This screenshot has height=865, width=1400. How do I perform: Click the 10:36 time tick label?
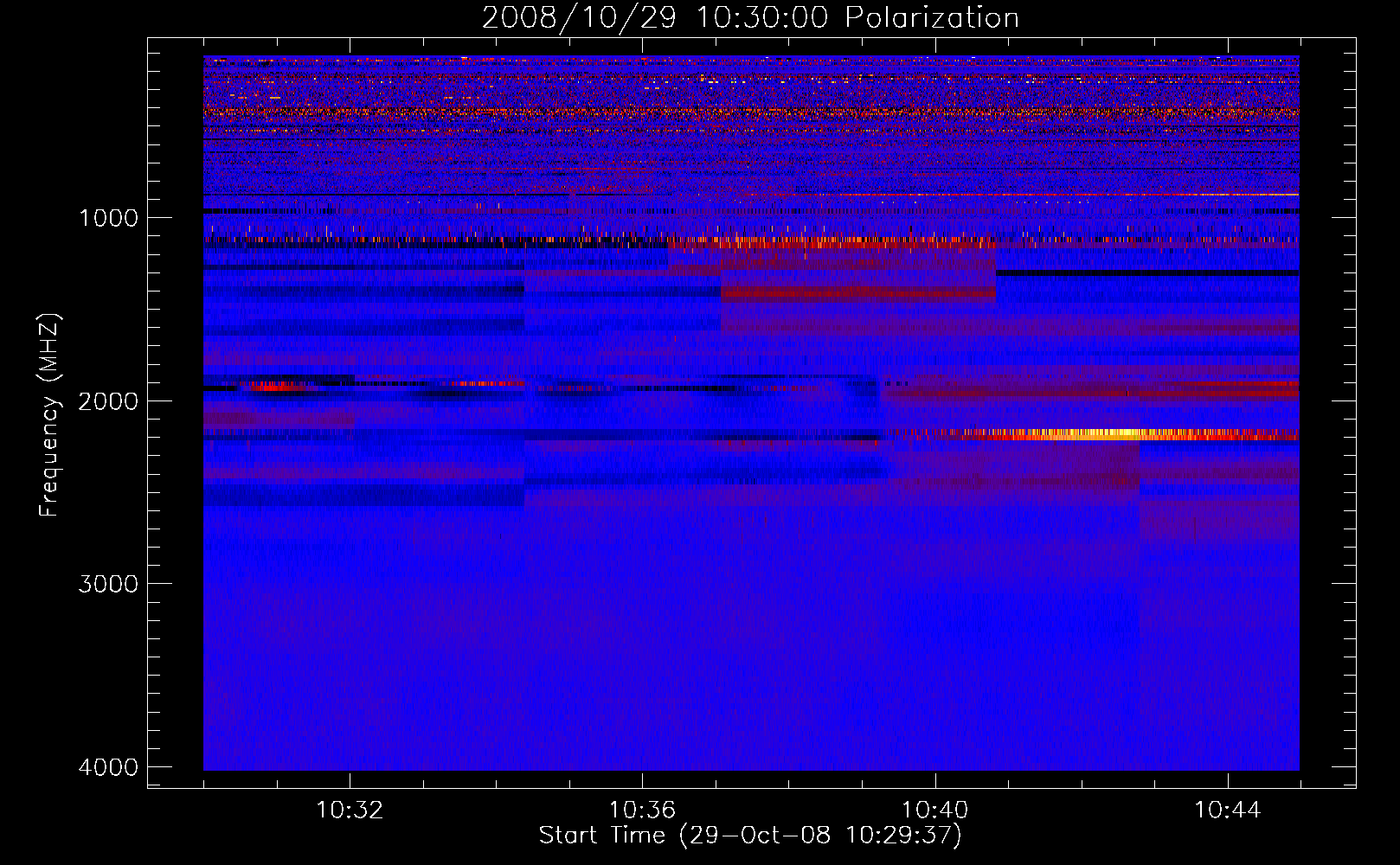pyautogui.click(x=642, y=811)
